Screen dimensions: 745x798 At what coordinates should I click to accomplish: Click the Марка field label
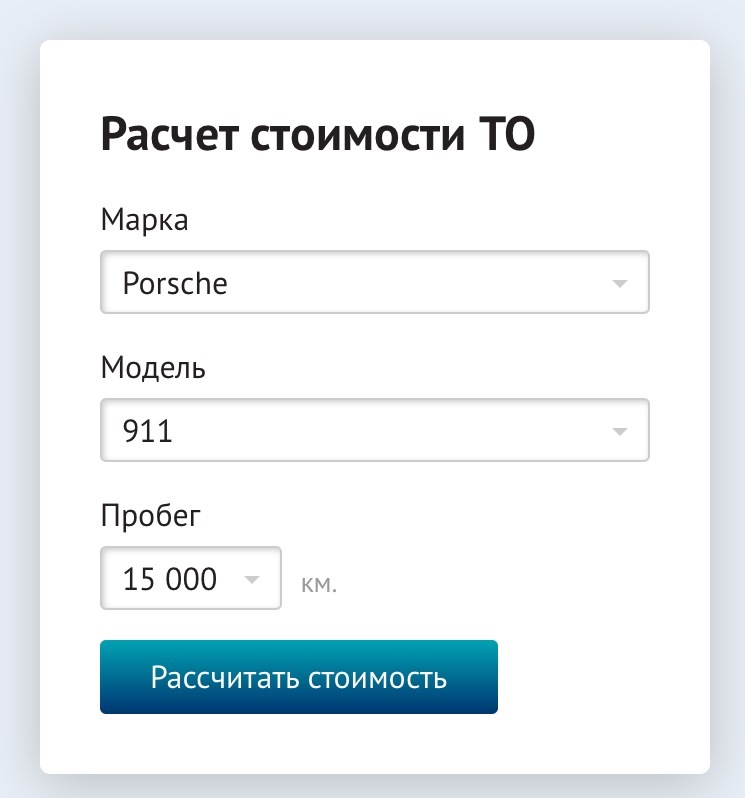pyautogui.click(x=144, y=219)
